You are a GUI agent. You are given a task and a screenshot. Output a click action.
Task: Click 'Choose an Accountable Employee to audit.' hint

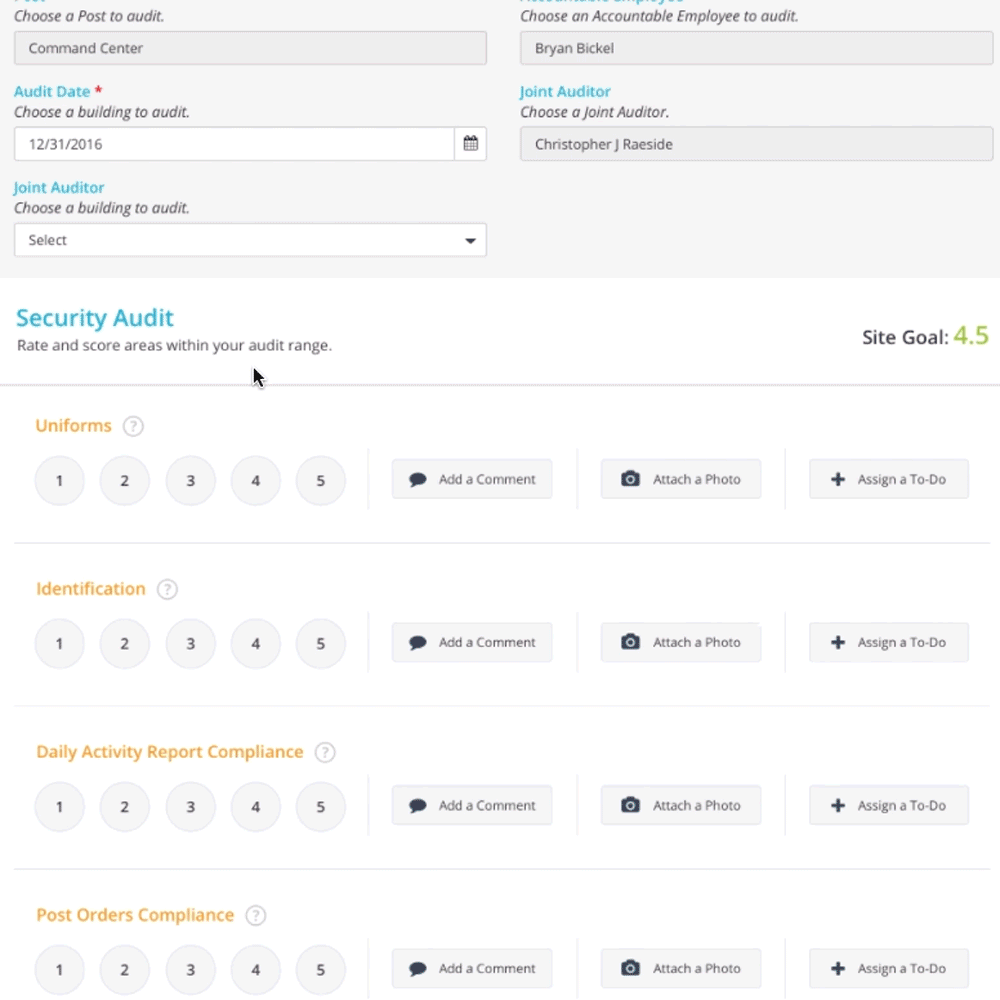pos(659,16)
